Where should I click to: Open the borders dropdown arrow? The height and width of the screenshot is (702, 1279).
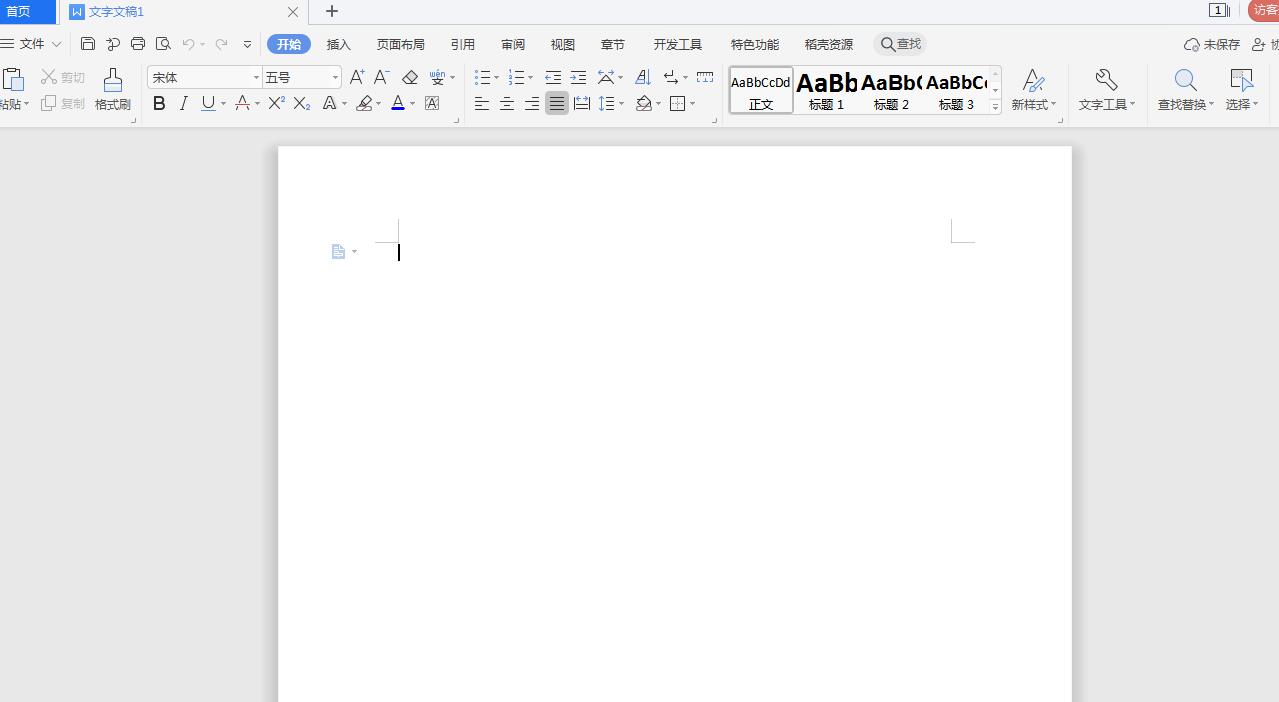pos(693,104)
